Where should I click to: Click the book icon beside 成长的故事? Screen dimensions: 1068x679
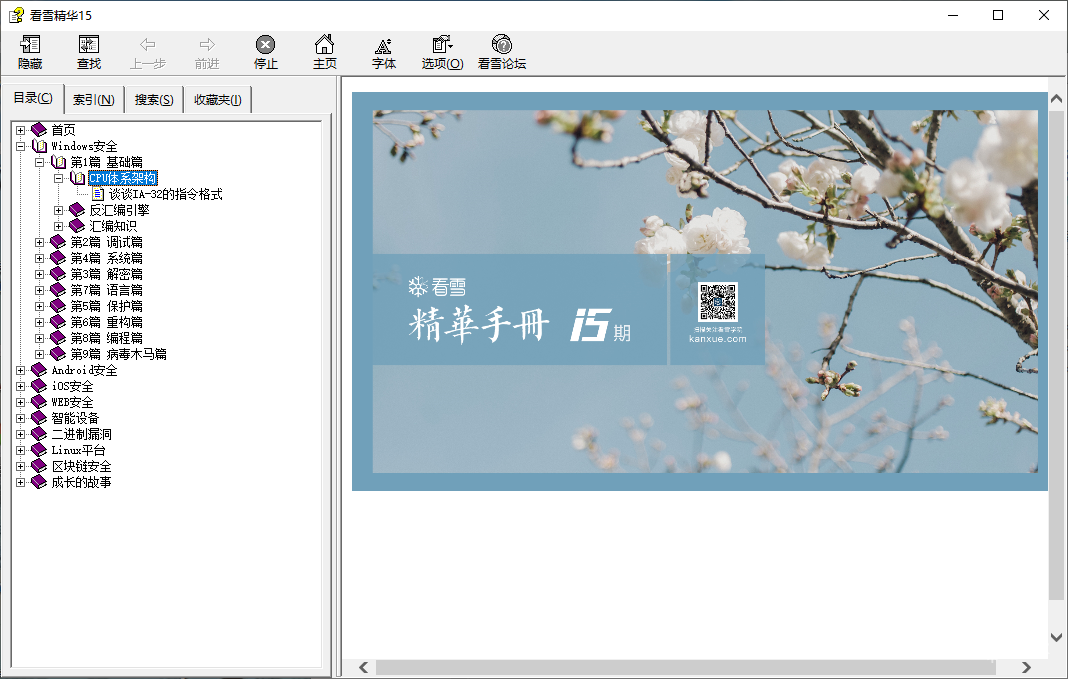(40, 482)
